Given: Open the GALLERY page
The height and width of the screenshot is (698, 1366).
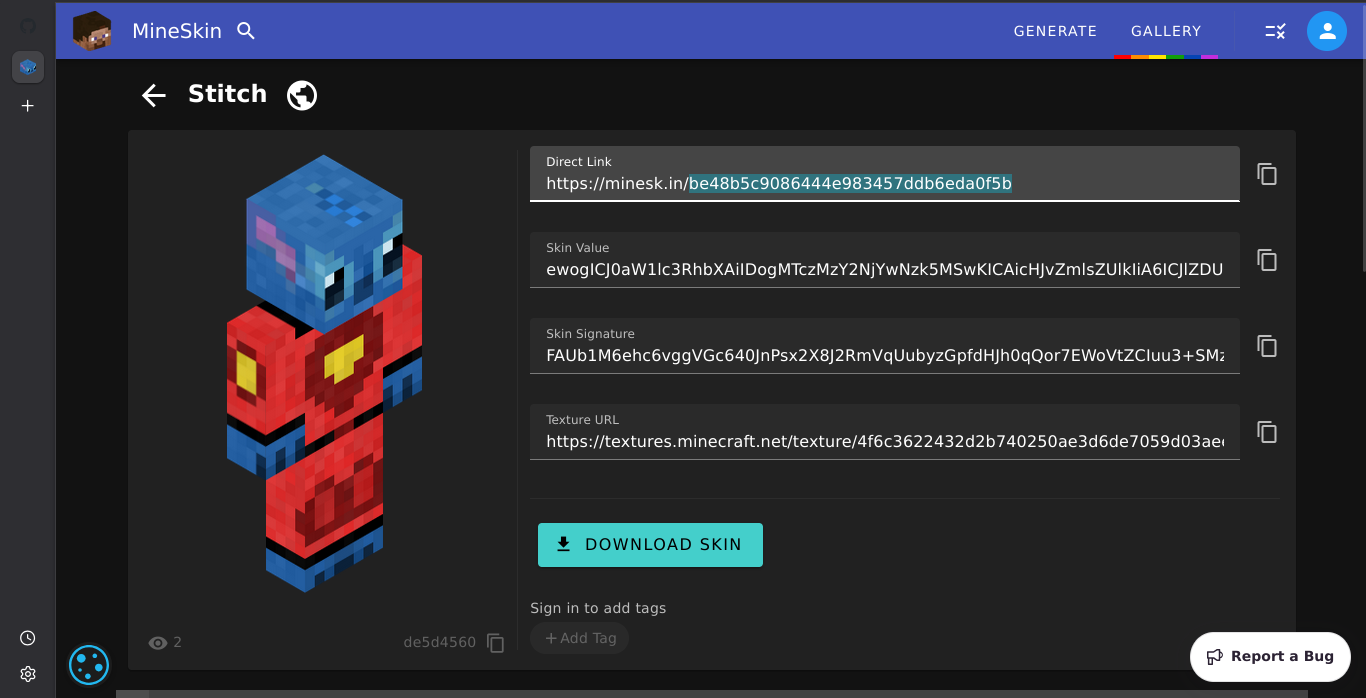Looking at the screenshot, I should [x=1166, y=31].
